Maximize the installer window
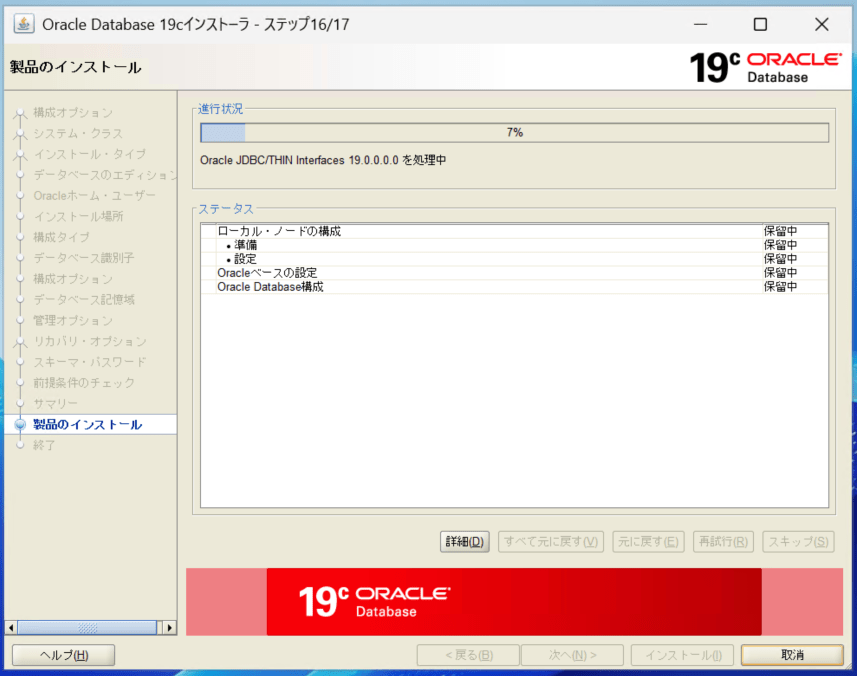The width and height of the screenshot is (857, 676). (x=760, y=24)
